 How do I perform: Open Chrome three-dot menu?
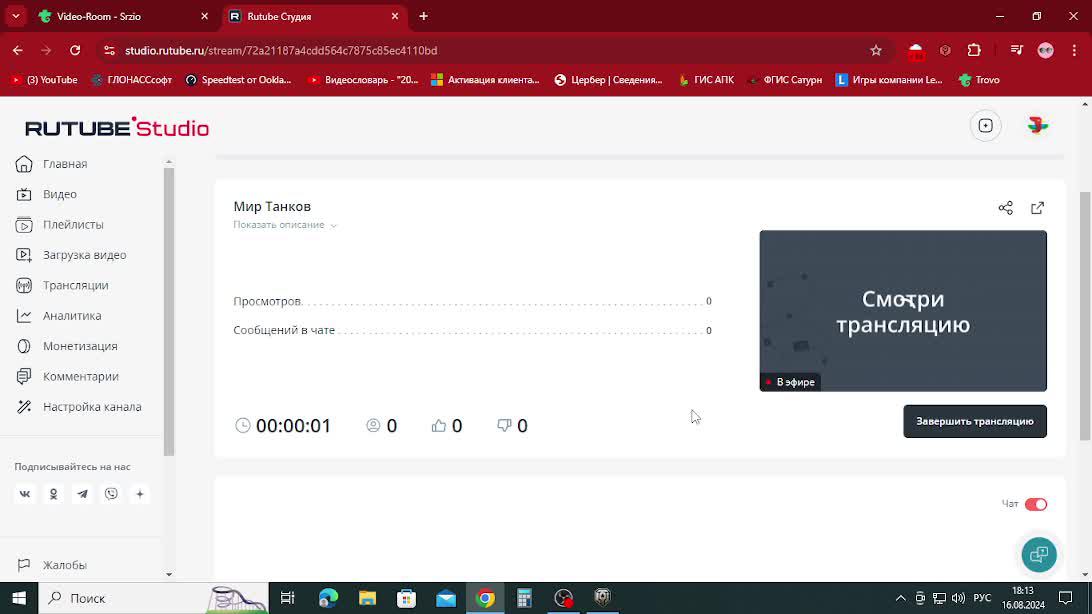pos(1075,50)
